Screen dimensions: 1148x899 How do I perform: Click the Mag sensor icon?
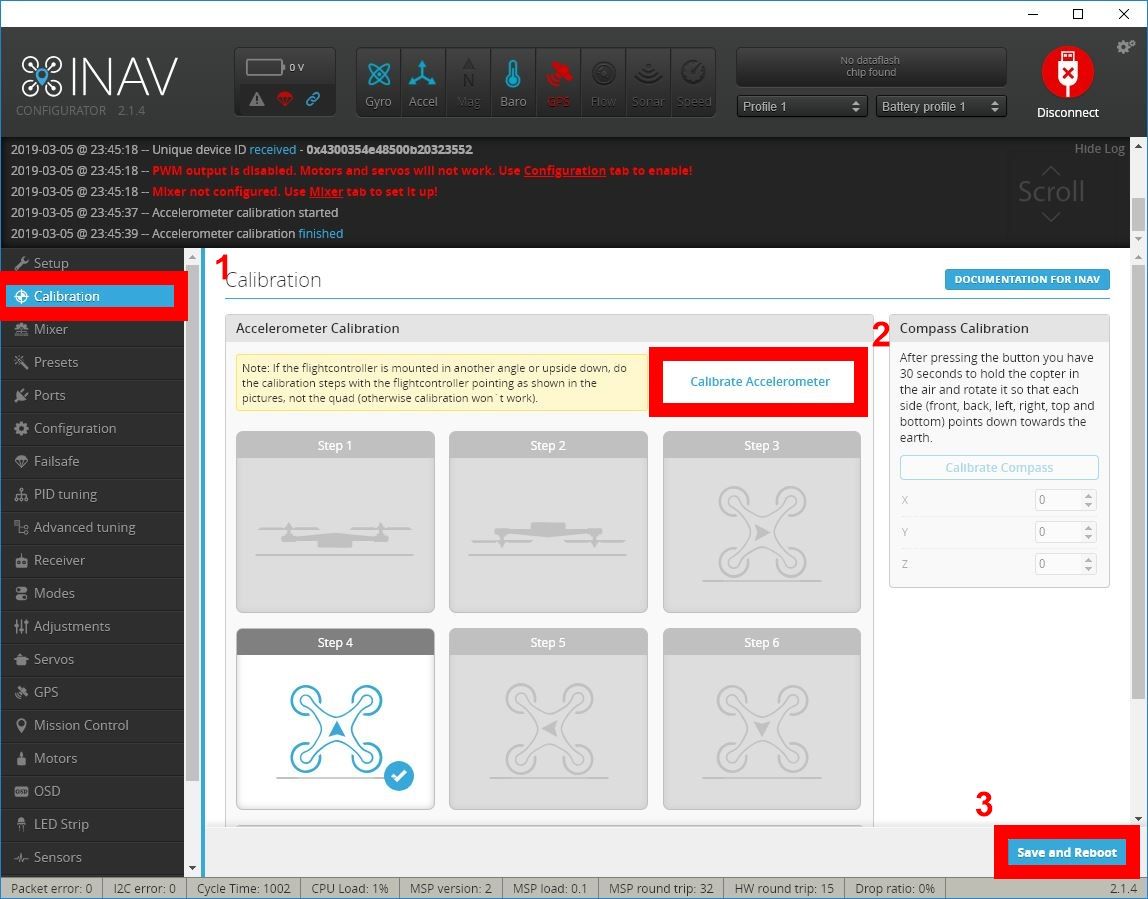coord(469,81)
